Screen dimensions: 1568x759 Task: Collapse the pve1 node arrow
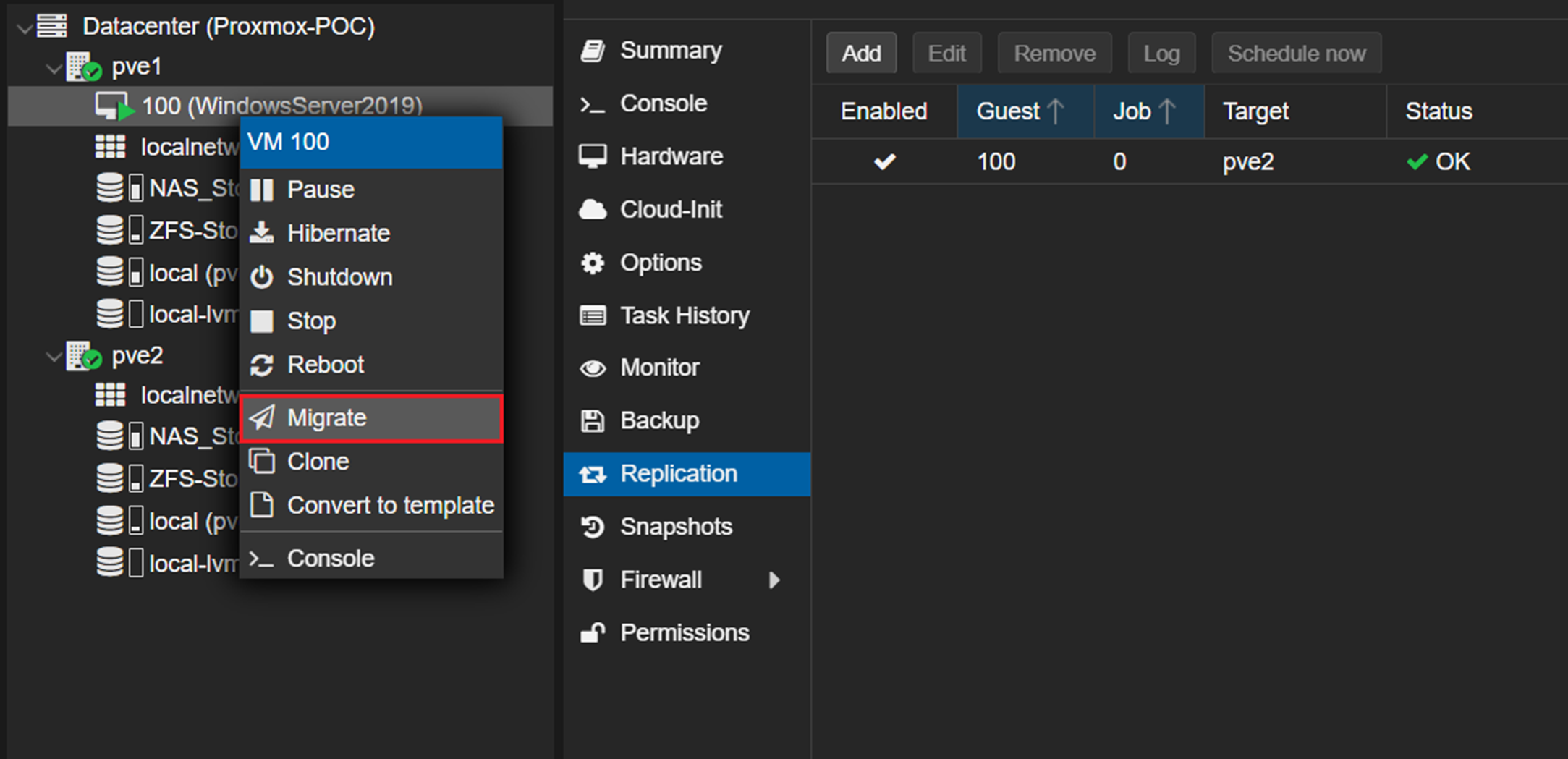tap(53, 69)
